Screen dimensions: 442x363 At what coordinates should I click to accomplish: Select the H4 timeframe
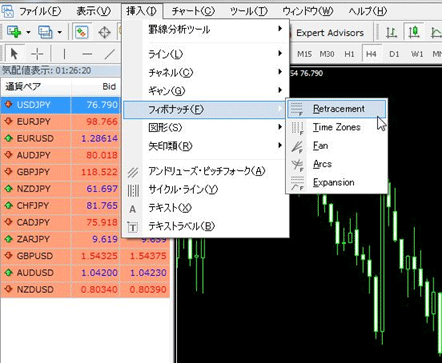coord(371,54)
